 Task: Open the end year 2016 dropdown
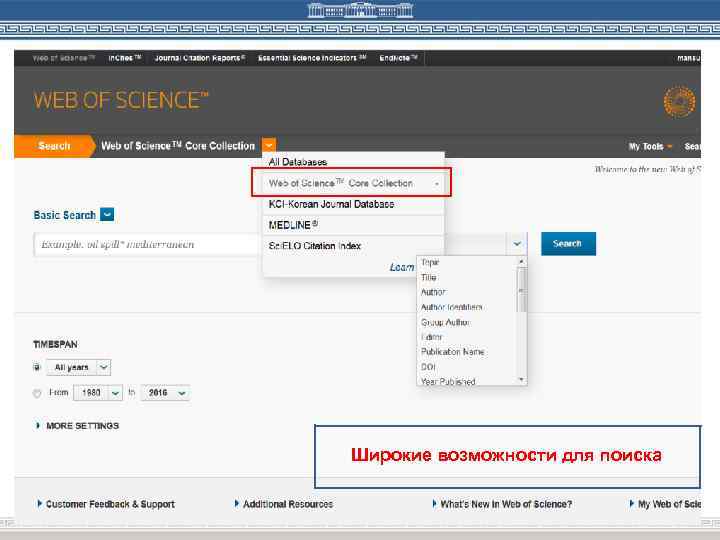coord(165,393)
